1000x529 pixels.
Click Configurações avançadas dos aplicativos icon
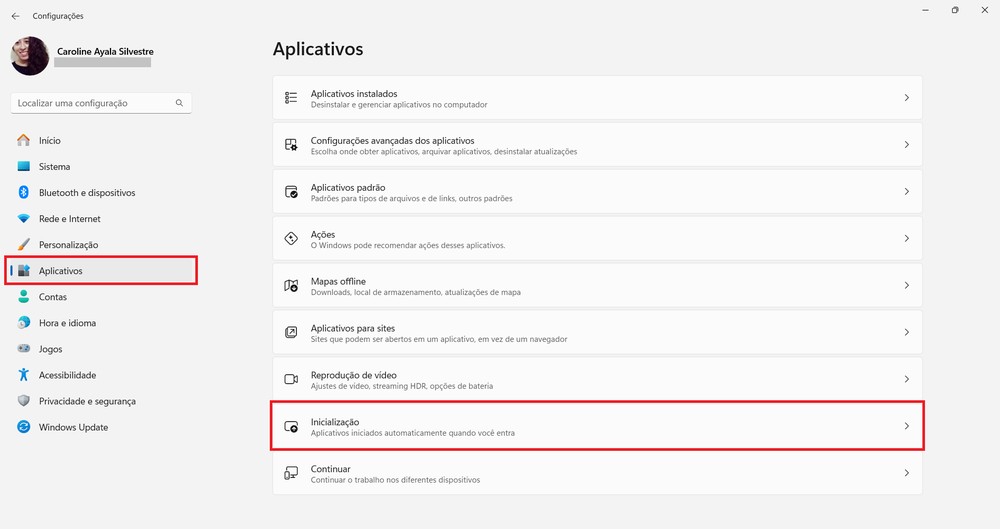coord(291,145)
